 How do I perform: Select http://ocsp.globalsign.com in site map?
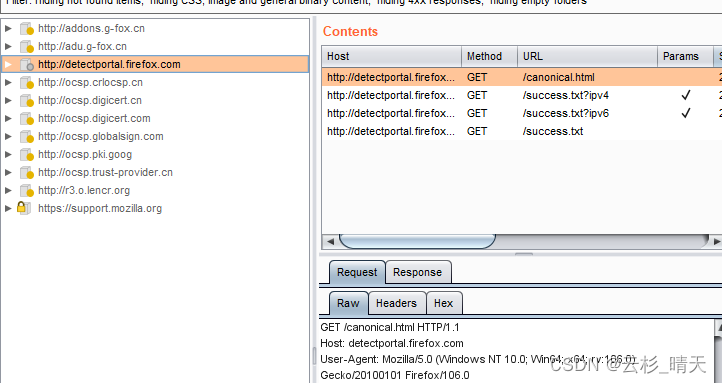tap(101, 136)
